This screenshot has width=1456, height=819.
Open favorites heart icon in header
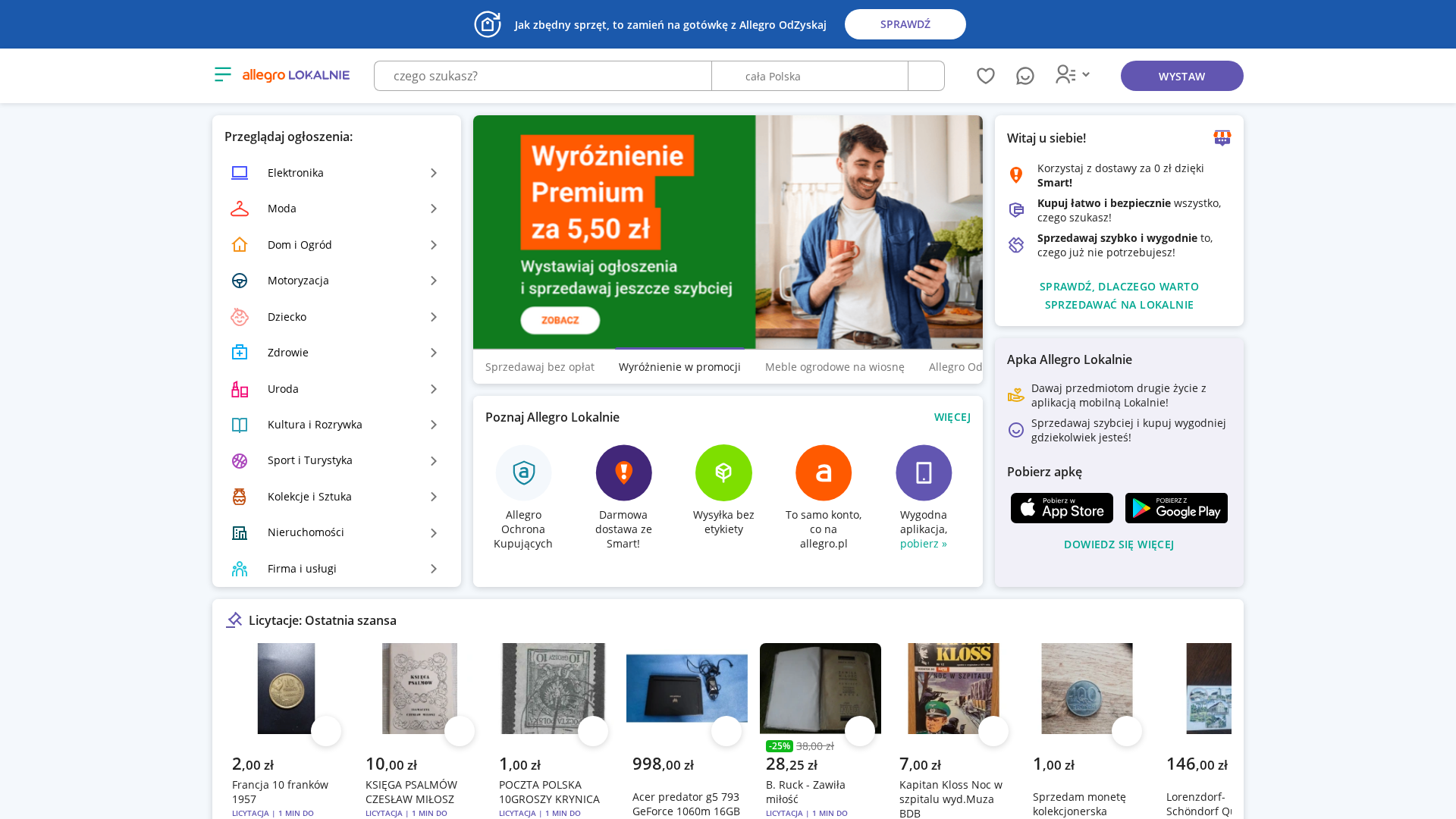[986, 76]
